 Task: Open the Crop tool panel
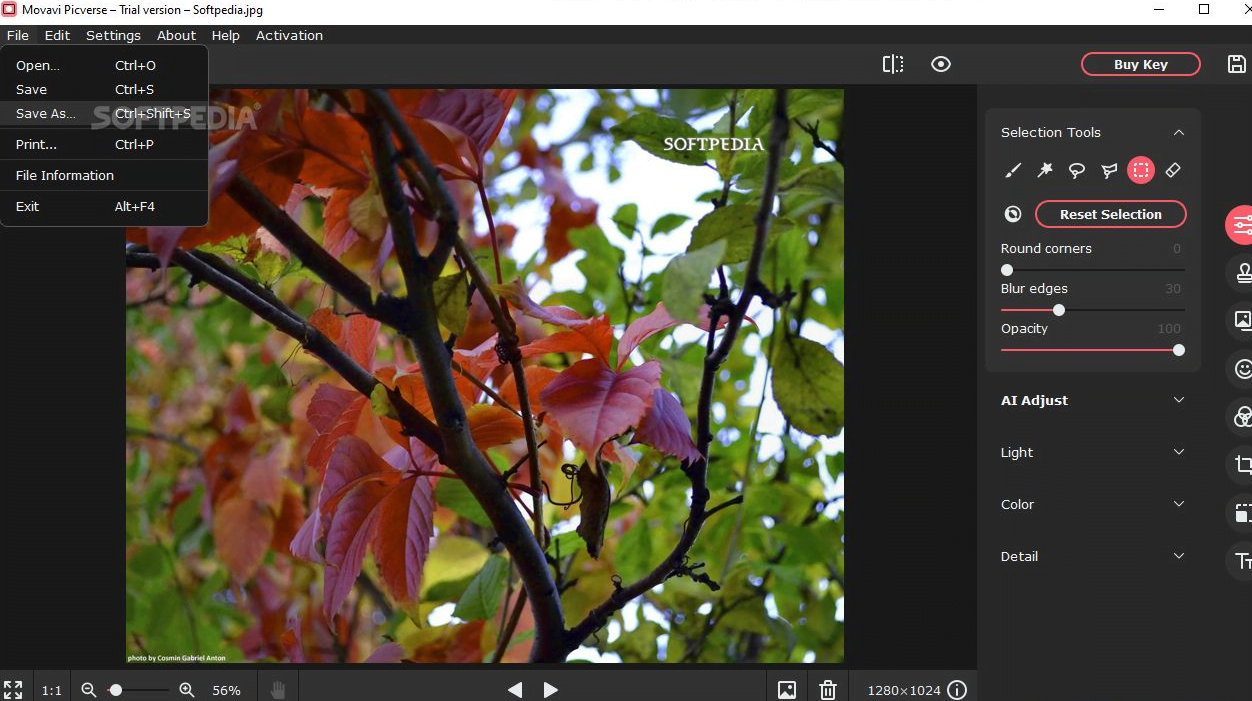pyautogui.click(x=1243, y=464)
